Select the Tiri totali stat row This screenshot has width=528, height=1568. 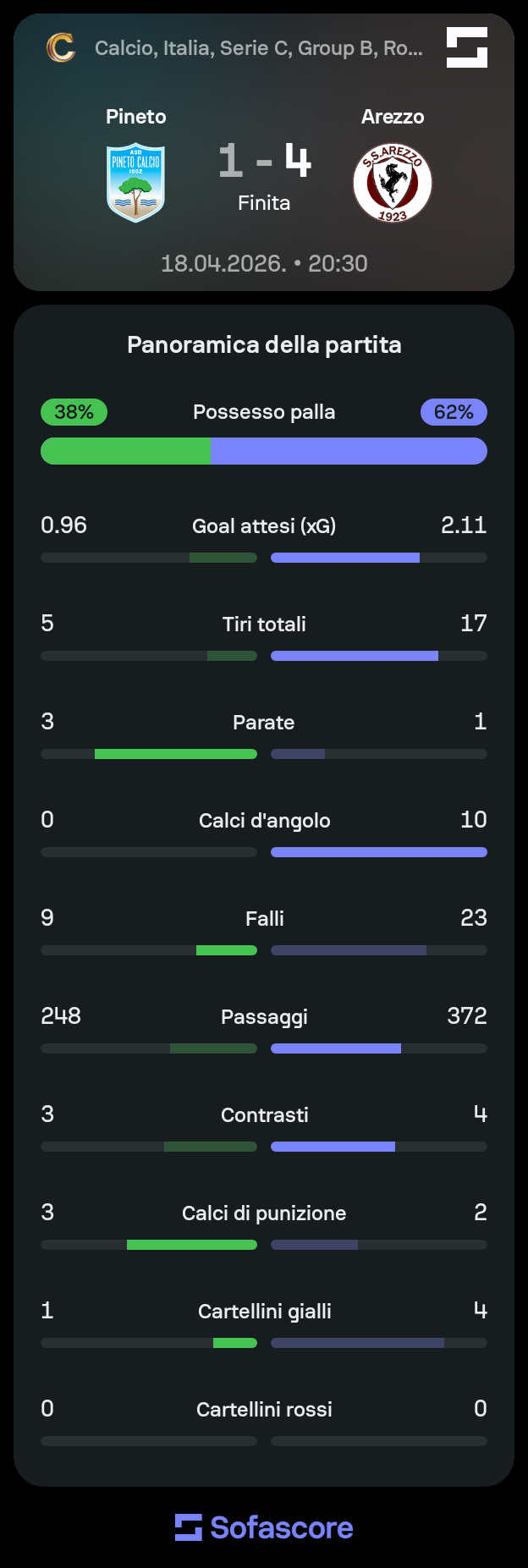coord(264,637)
